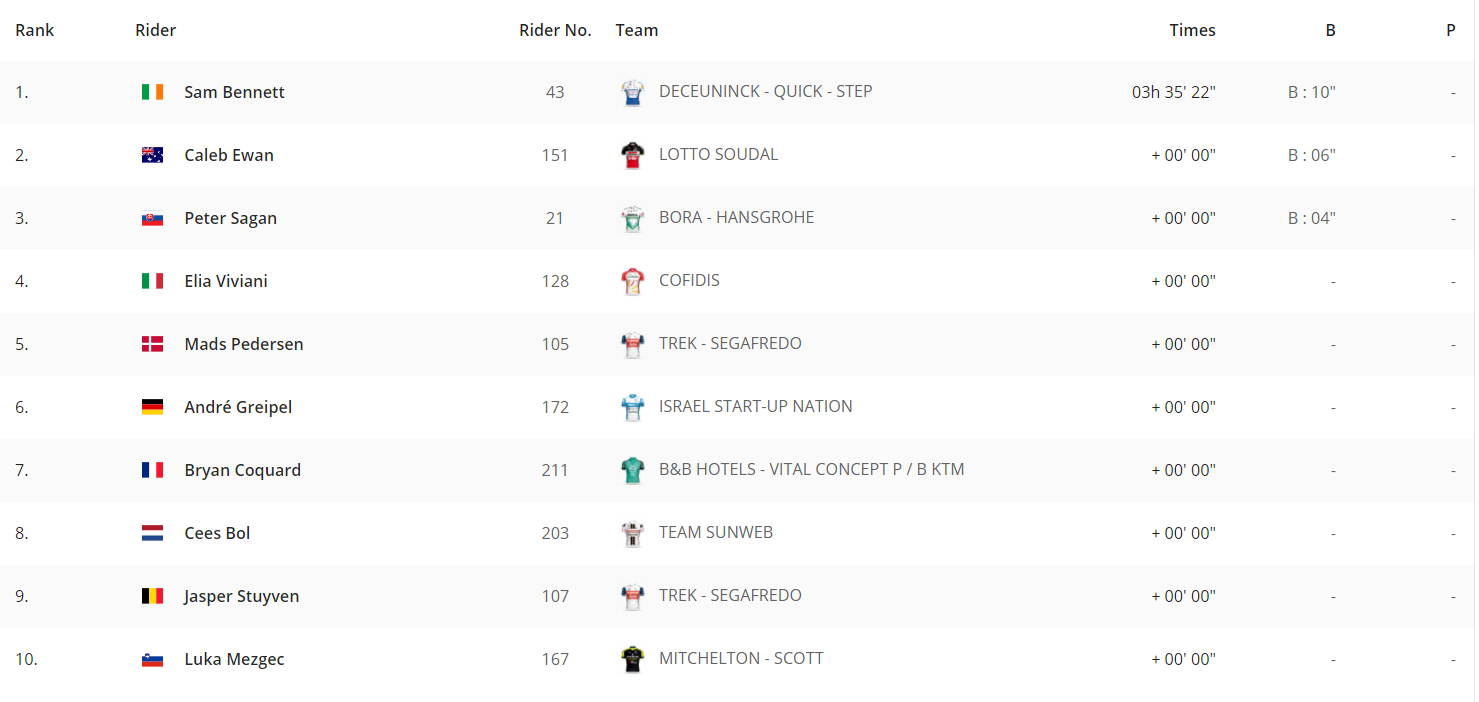
Task: Click the Mitchelton - Scott jersey icon
Action: click(633, 659)
